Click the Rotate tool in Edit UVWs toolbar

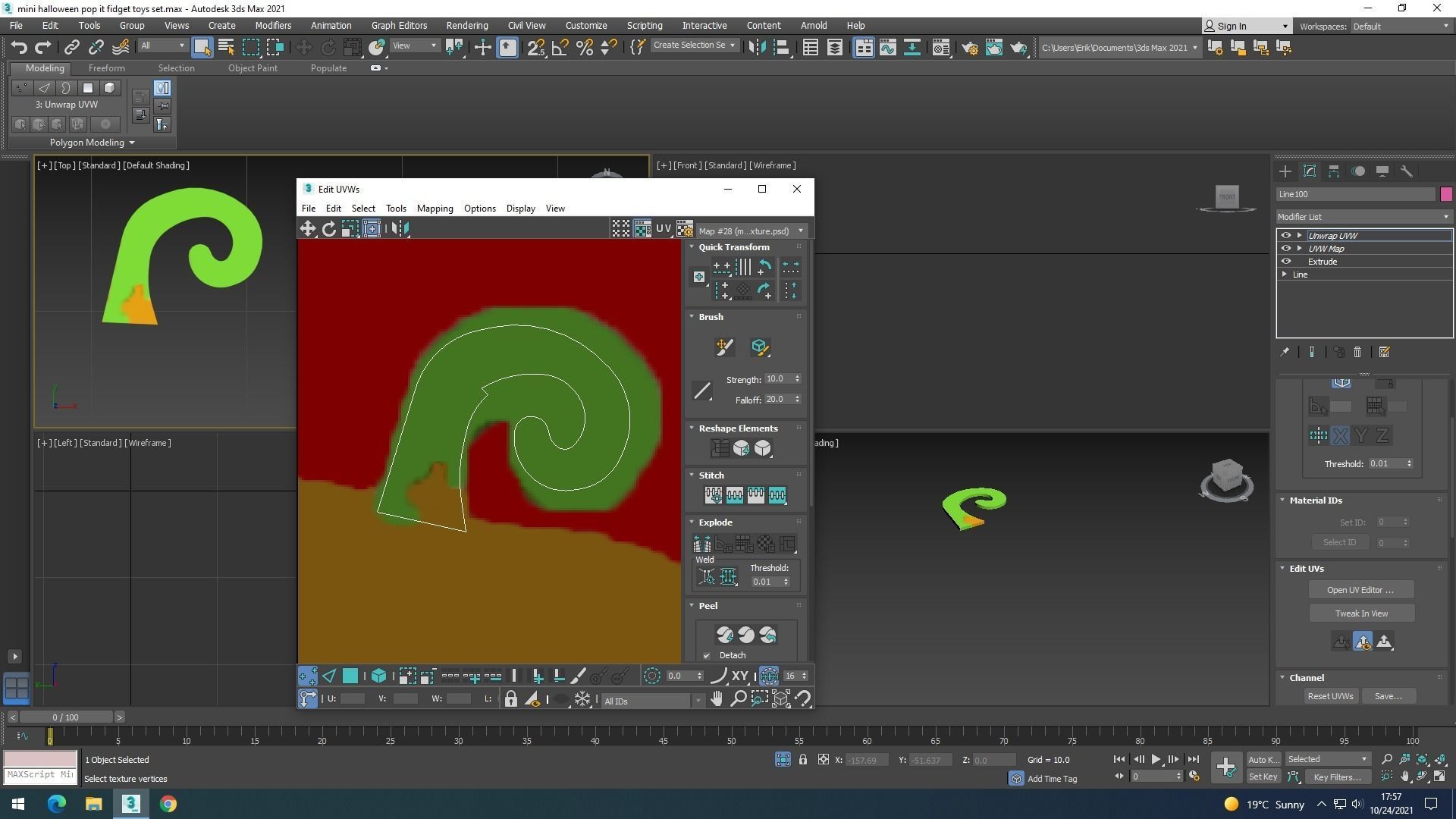pos(329,228)
